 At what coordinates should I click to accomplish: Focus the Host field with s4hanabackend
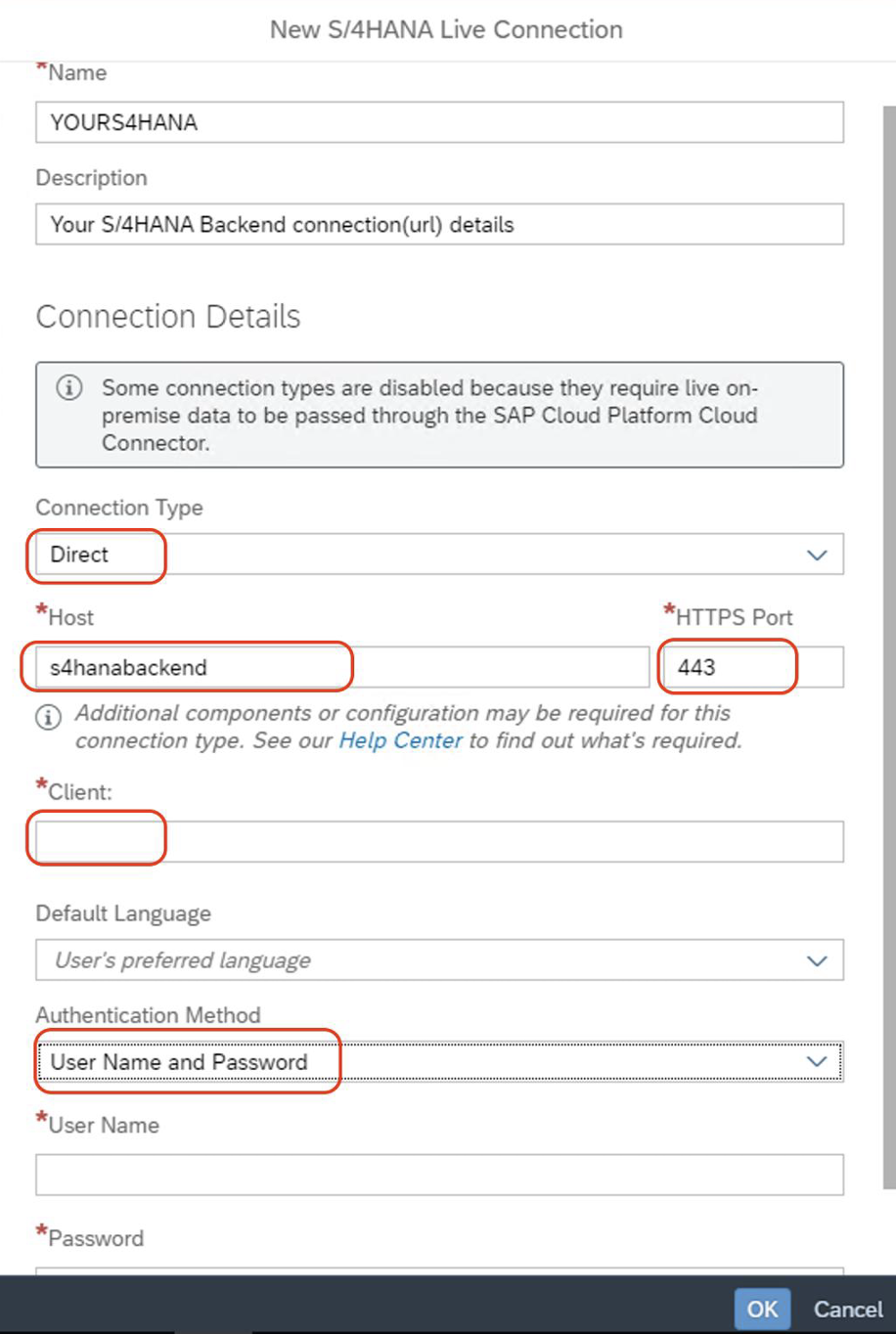[x=342, y=667]
